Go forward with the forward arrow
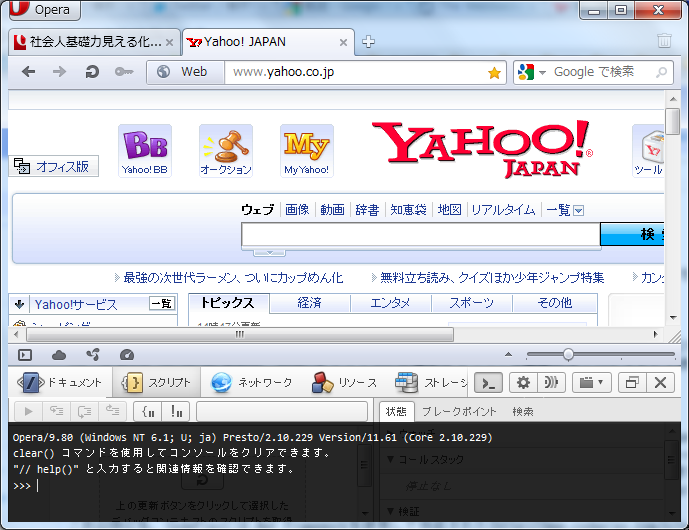Viewport: 689px width, 530px height. tap(59, 72)
